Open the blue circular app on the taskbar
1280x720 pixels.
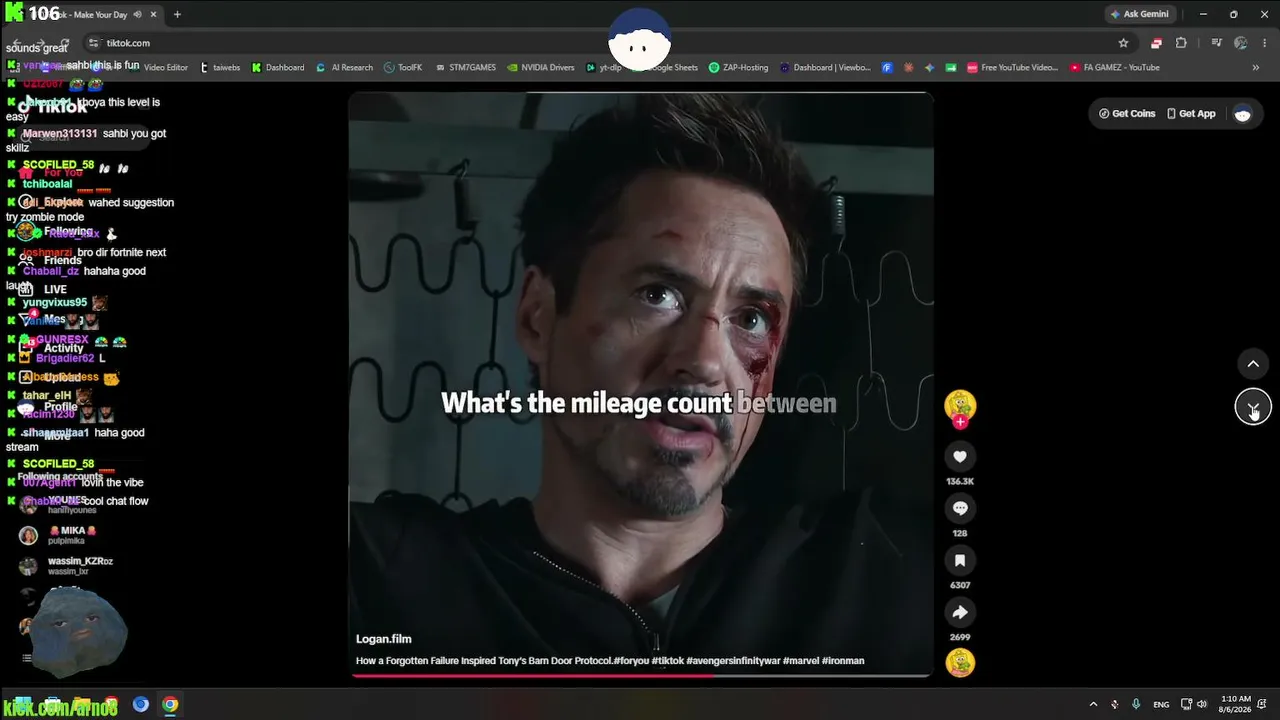click(x=141, y=704)
